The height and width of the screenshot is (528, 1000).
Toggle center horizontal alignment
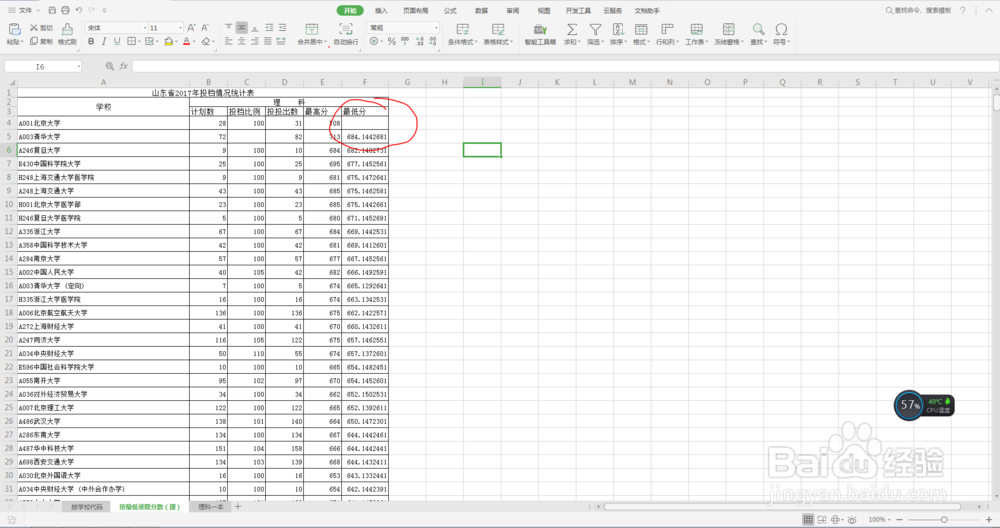[242, 41]
